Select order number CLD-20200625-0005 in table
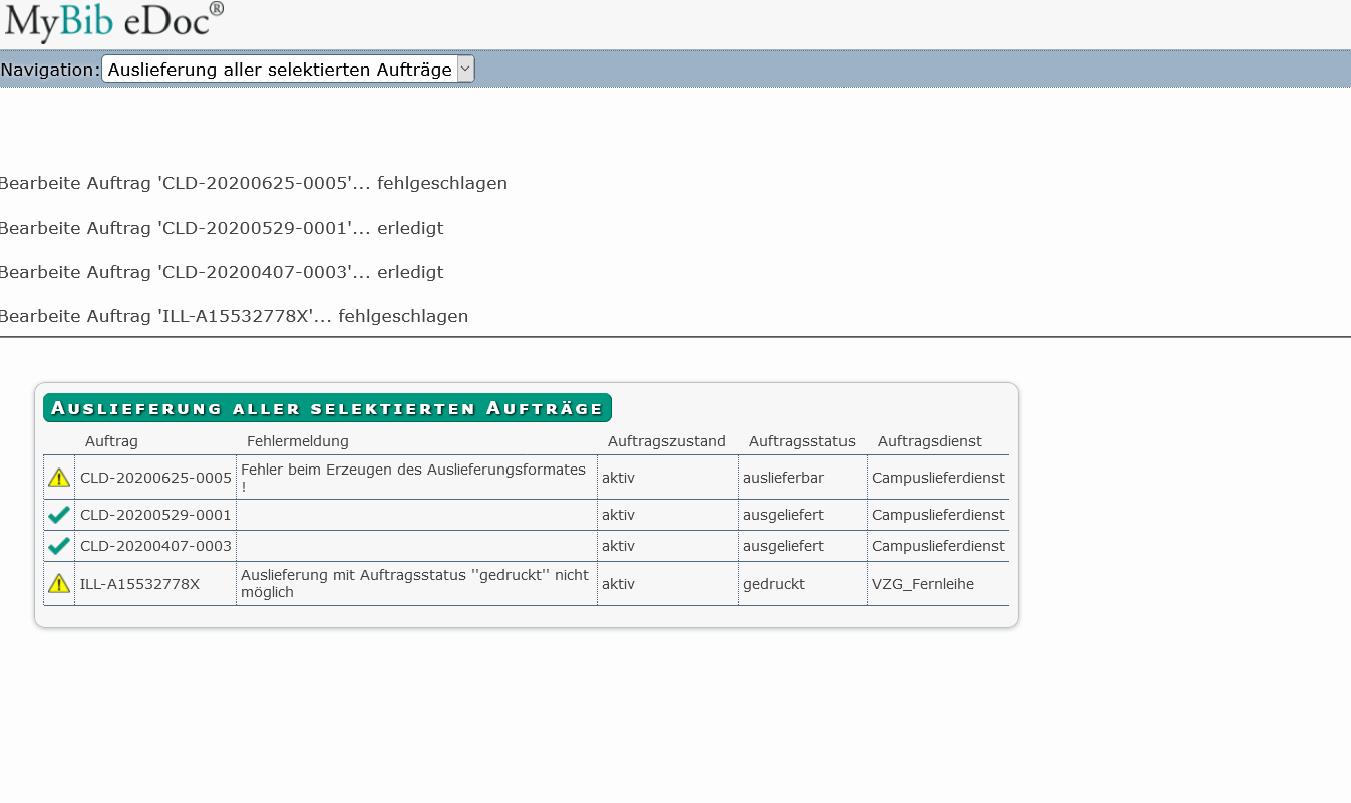1351x803 pixels. (x=156, y=478)
